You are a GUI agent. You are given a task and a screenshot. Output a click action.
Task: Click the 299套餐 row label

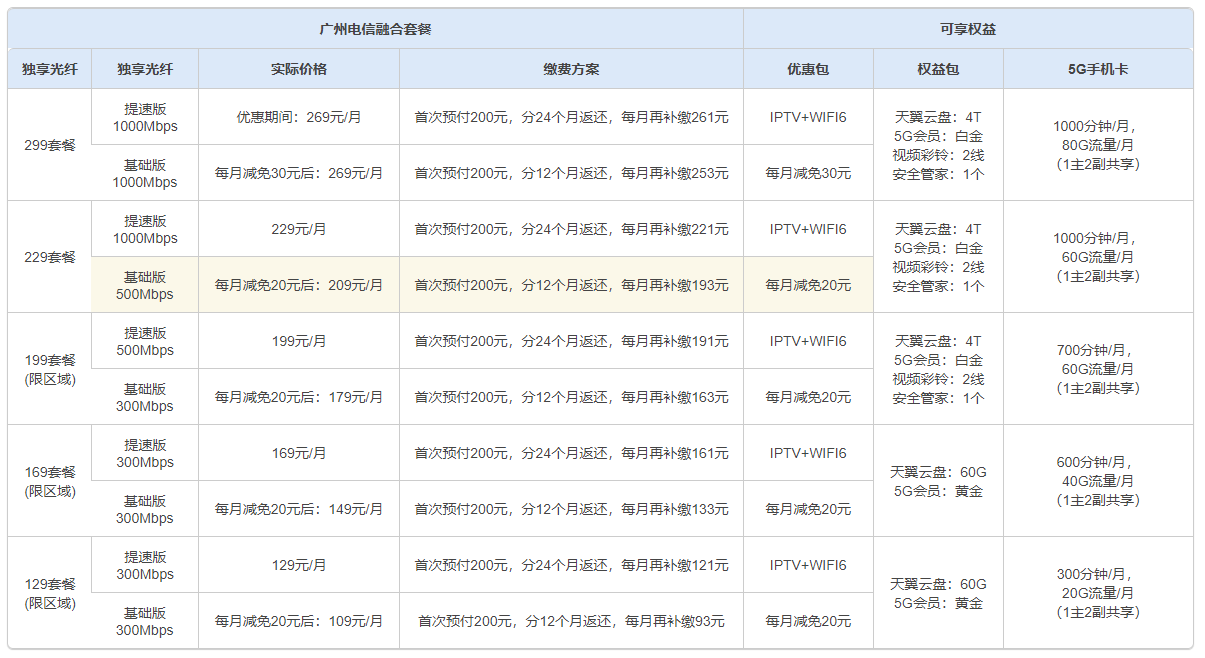(50, 145)
